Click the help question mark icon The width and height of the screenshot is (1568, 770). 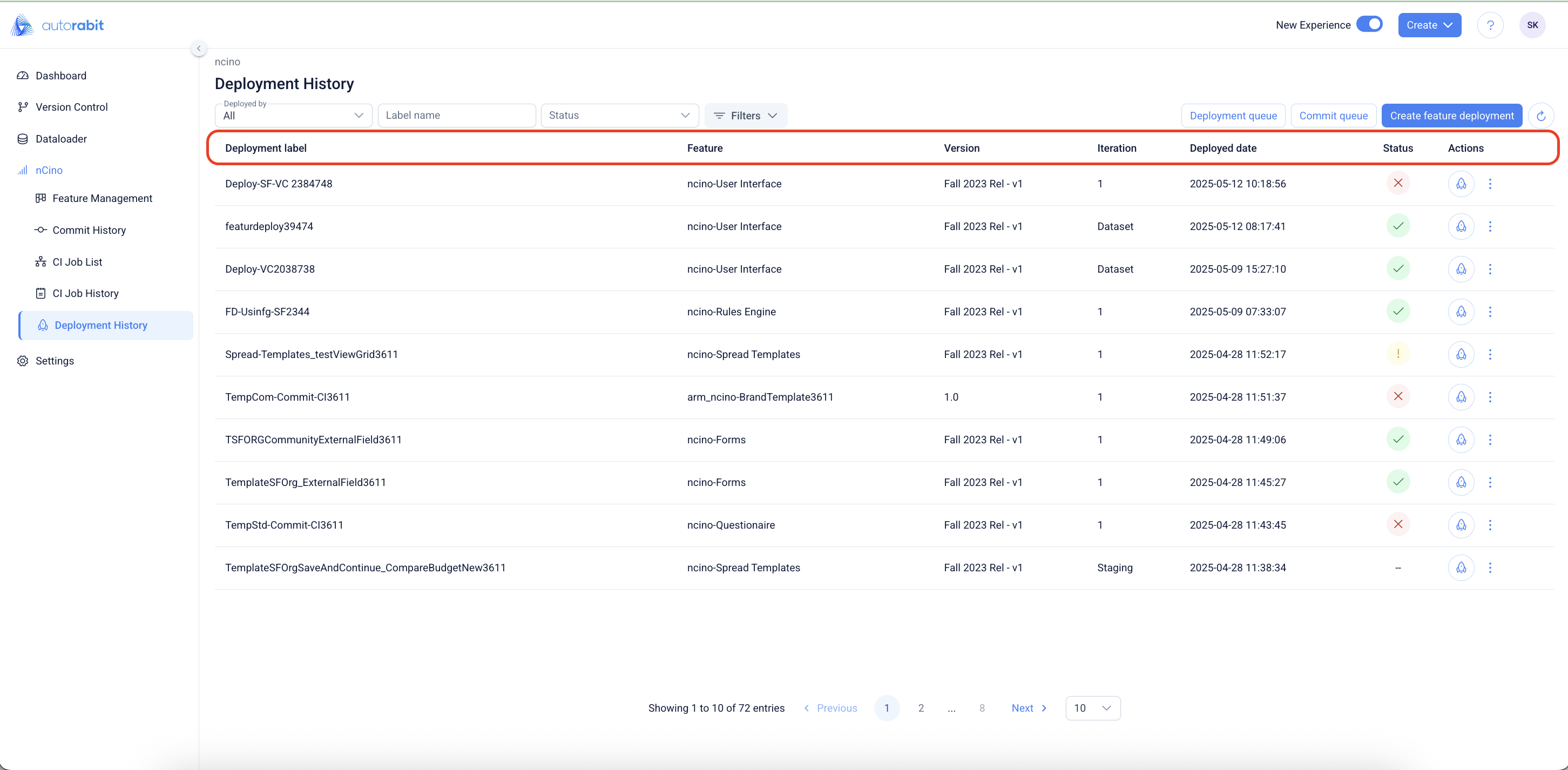click(1490, 25)
